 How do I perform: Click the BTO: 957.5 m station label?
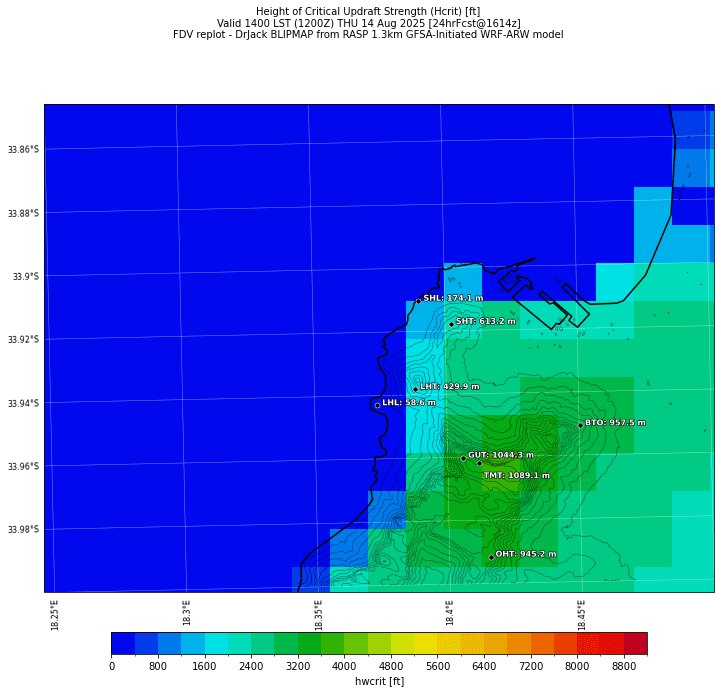pos(615,423)
